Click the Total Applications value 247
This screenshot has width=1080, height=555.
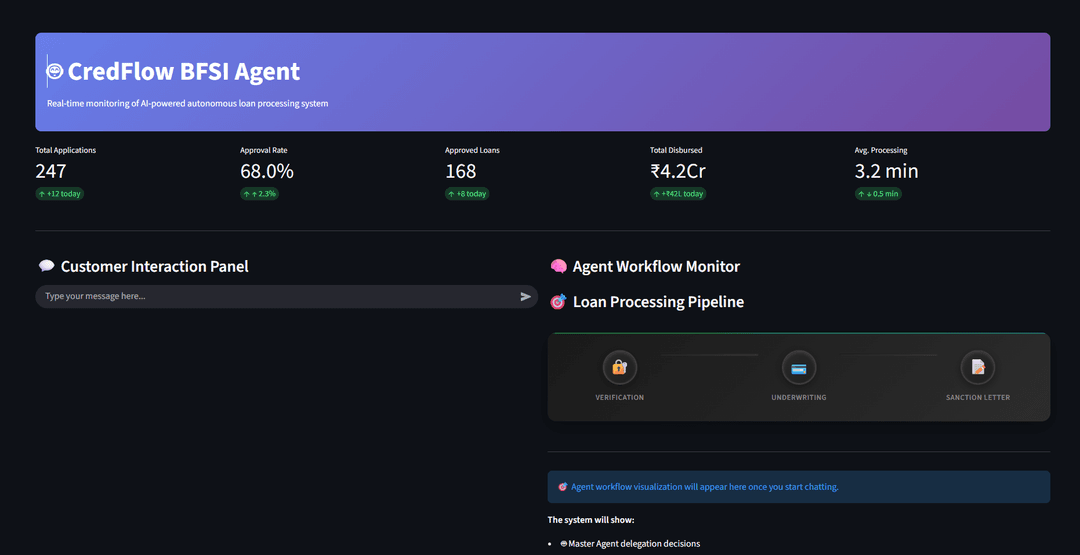coord(51,171)
